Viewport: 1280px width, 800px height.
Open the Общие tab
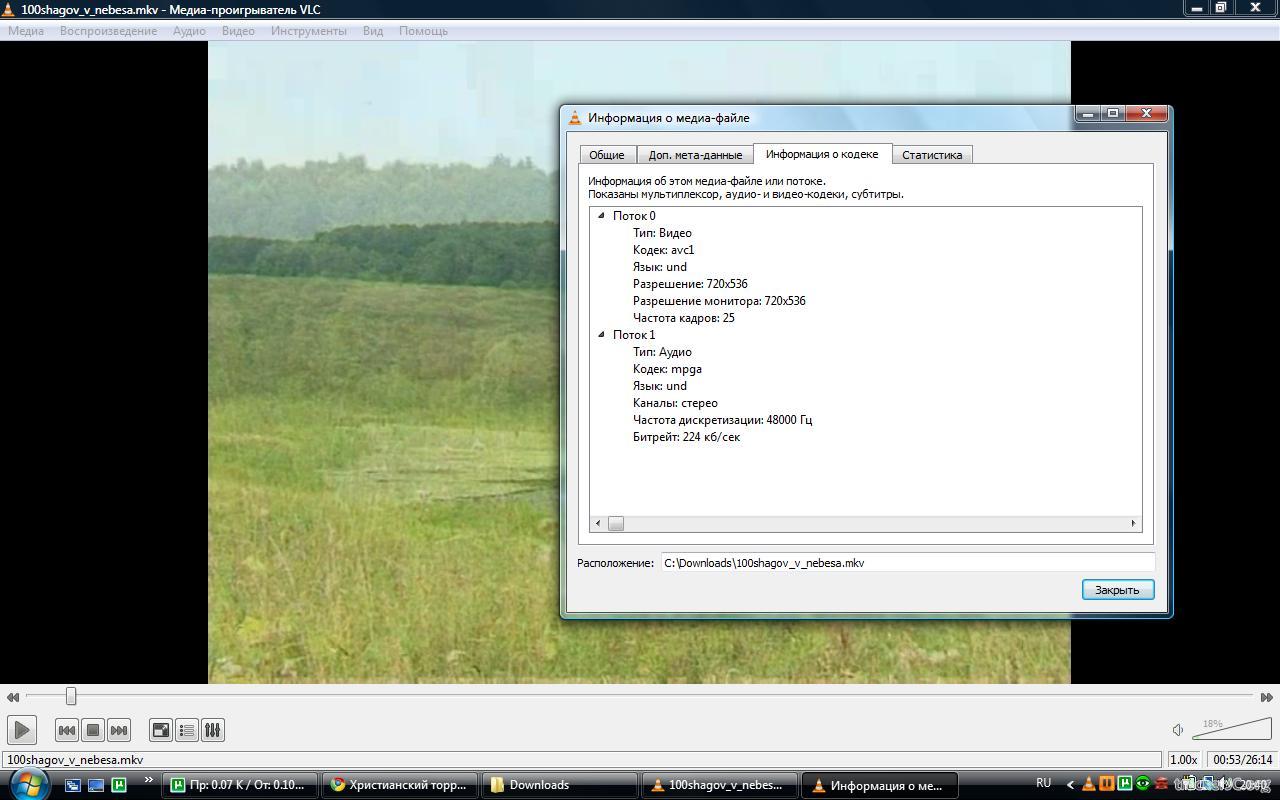(x=607, y=155)
